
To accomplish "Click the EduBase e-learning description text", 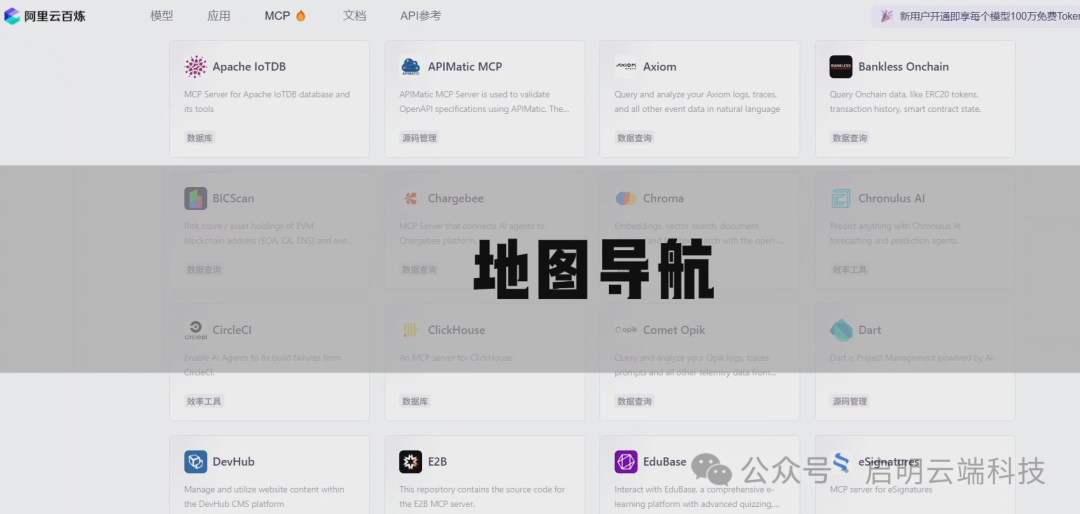I will point(698,497).
